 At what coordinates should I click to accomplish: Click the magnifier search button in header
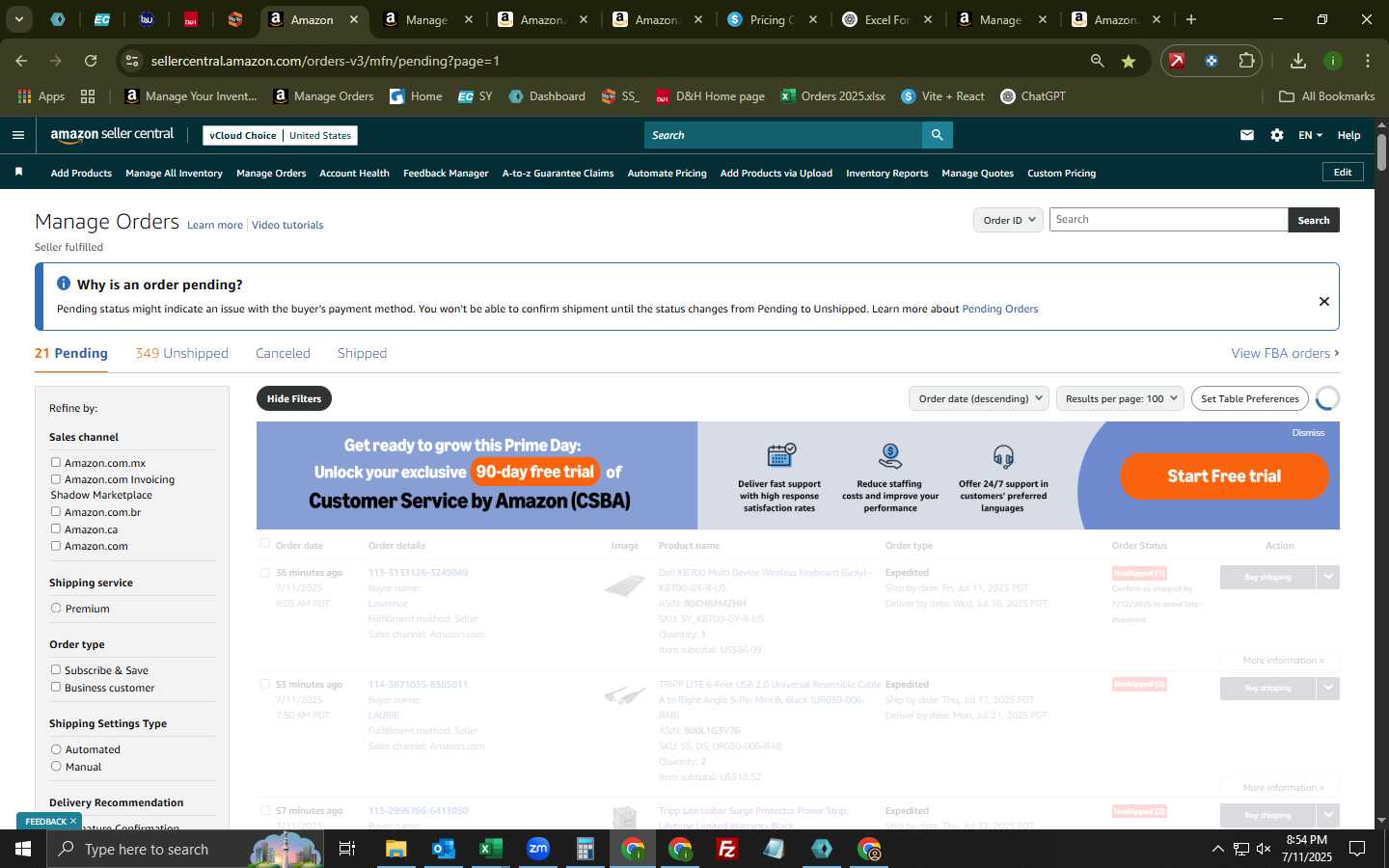click(x=937, y=135)
